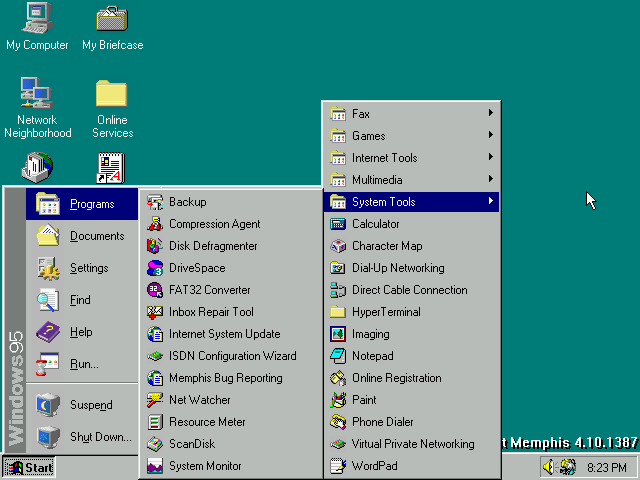Launch Paint icon
Viewport: 640px width, 480px height.
[338, 400]
